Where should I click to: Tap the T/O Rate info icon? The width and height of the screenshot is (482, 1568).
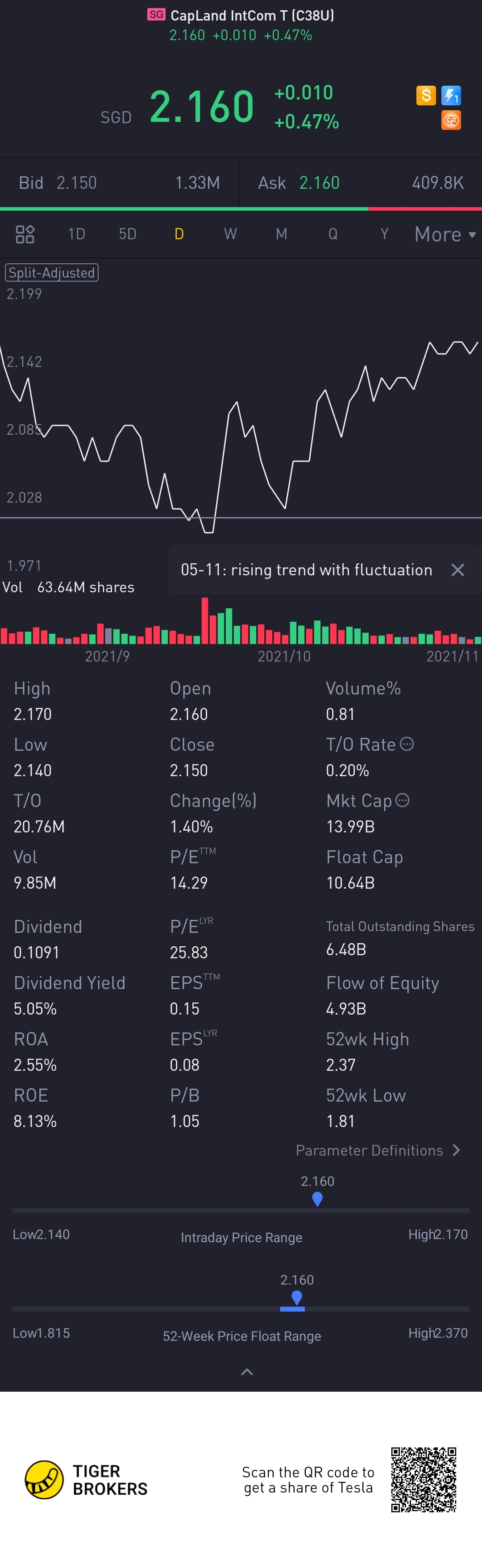pos(407,744)
